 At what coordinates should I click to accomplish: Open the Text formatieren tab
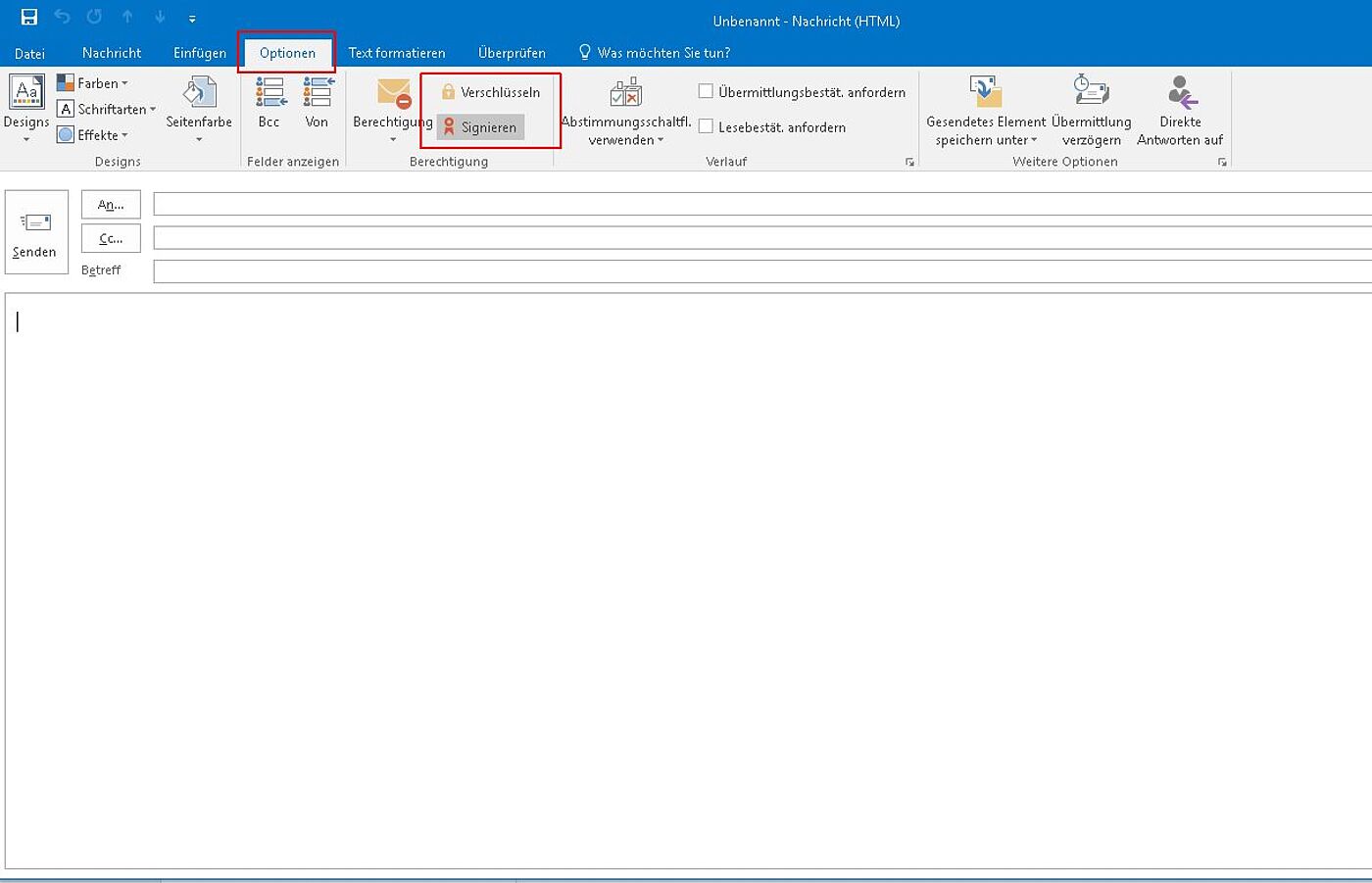pos(397,53)
